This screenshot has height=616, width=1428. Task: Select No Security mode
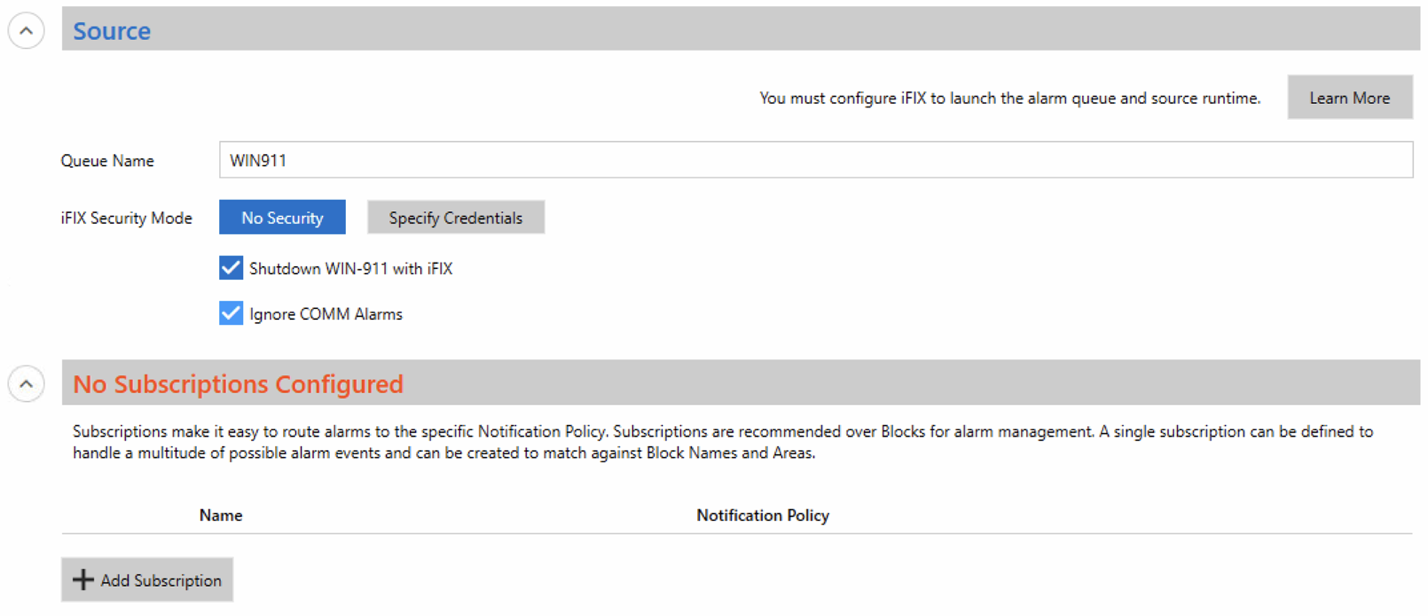(x=282, y=218)
